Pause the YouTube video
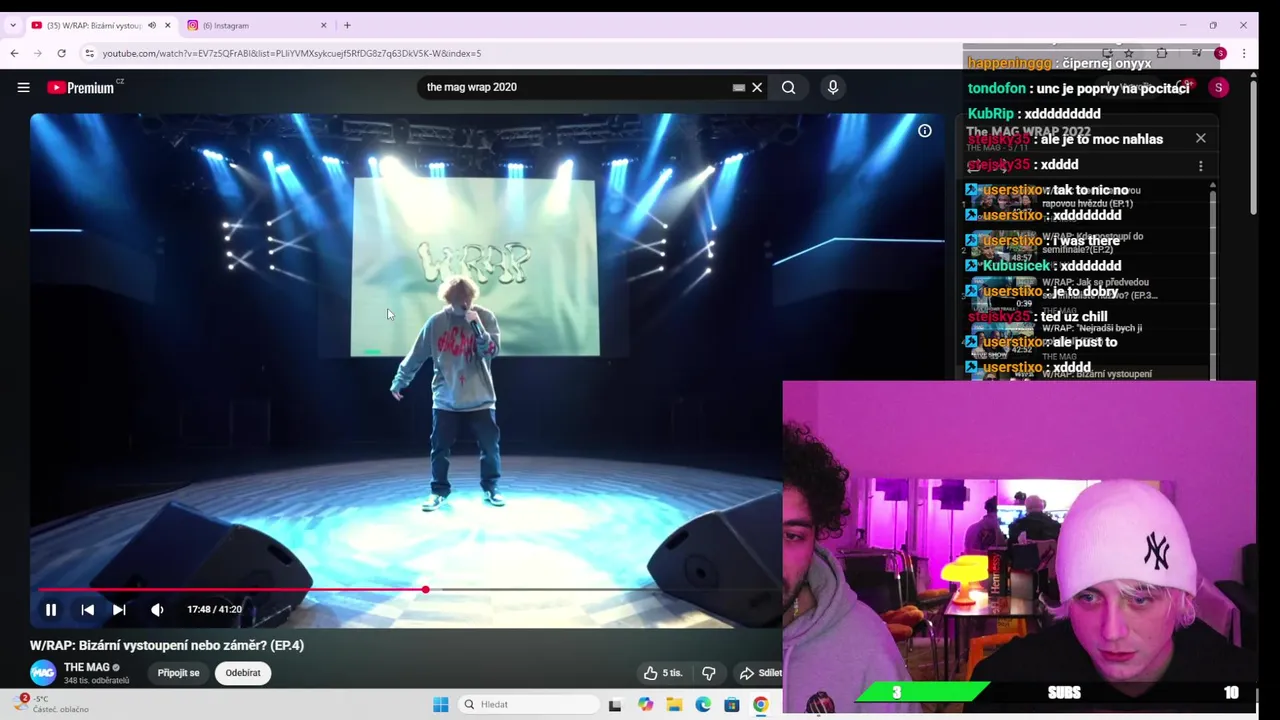Image resolution: width=1280 pixels, height=720 pixels. pos(51,609)
